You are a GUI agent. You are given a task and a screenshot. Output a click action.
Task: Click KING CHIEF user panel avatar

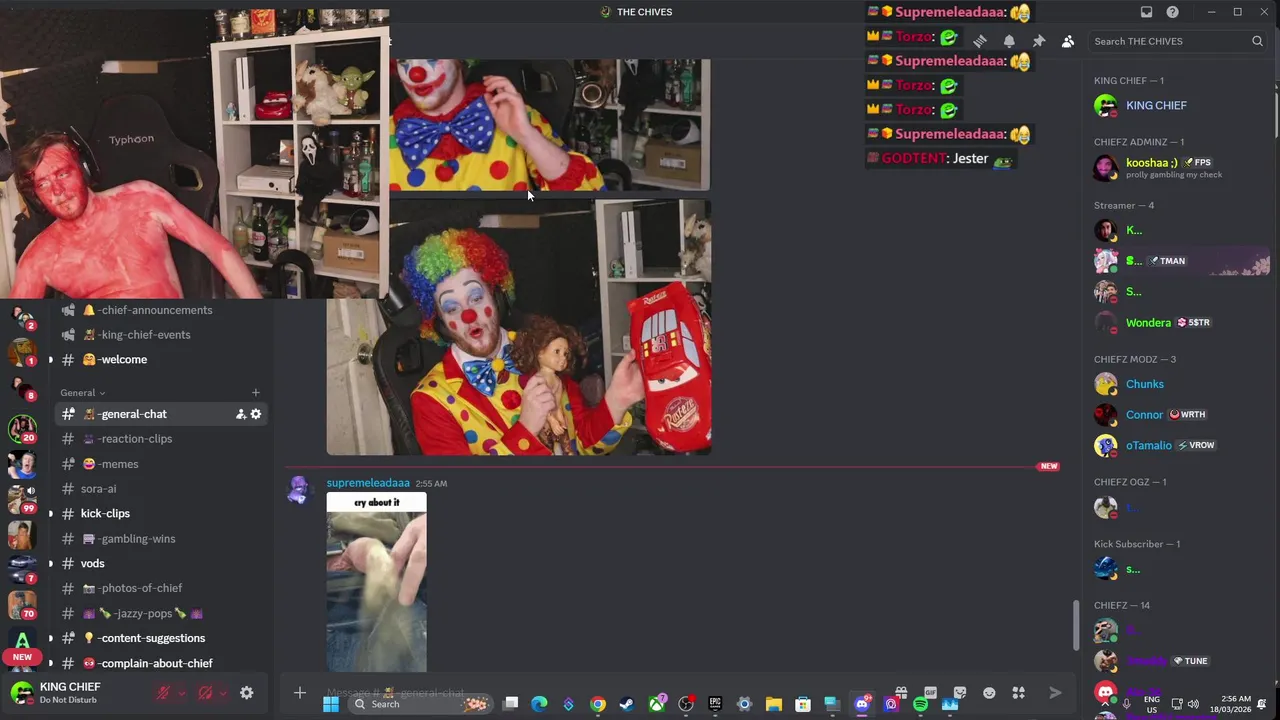pyautogui.click(x=21, y=692)
